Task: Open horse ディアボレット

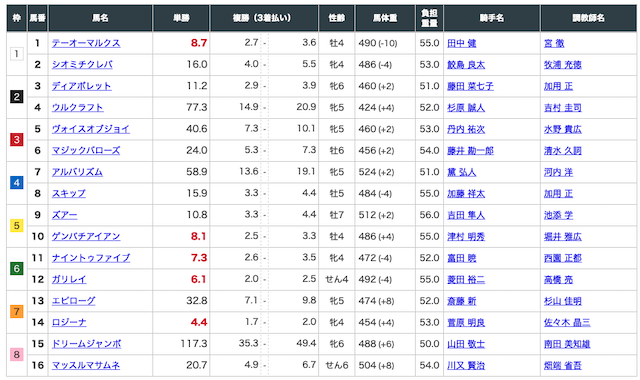Action: click(x=82, y=86)
